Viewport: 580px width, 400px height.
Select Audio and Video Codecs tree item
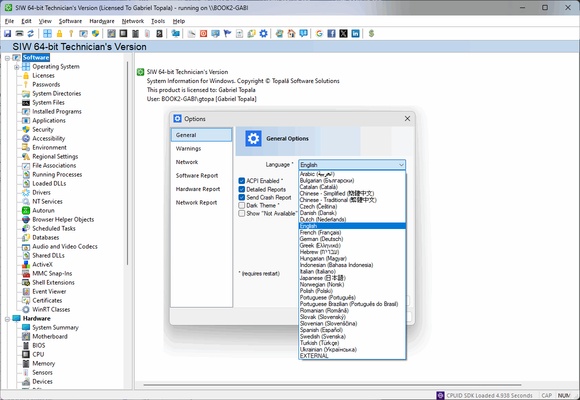coord(65,246)
